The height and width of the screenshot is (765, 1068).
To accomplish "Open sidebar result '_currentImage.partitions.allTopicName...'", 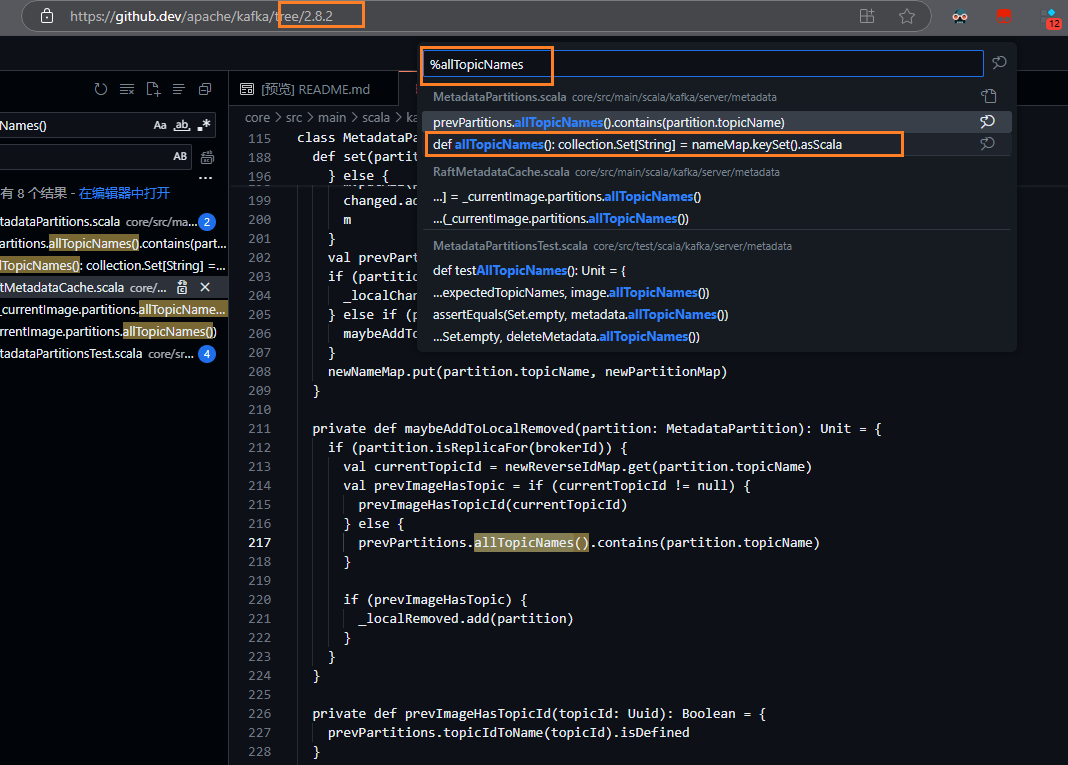I will pyautogui.click(x=114, y=309).
